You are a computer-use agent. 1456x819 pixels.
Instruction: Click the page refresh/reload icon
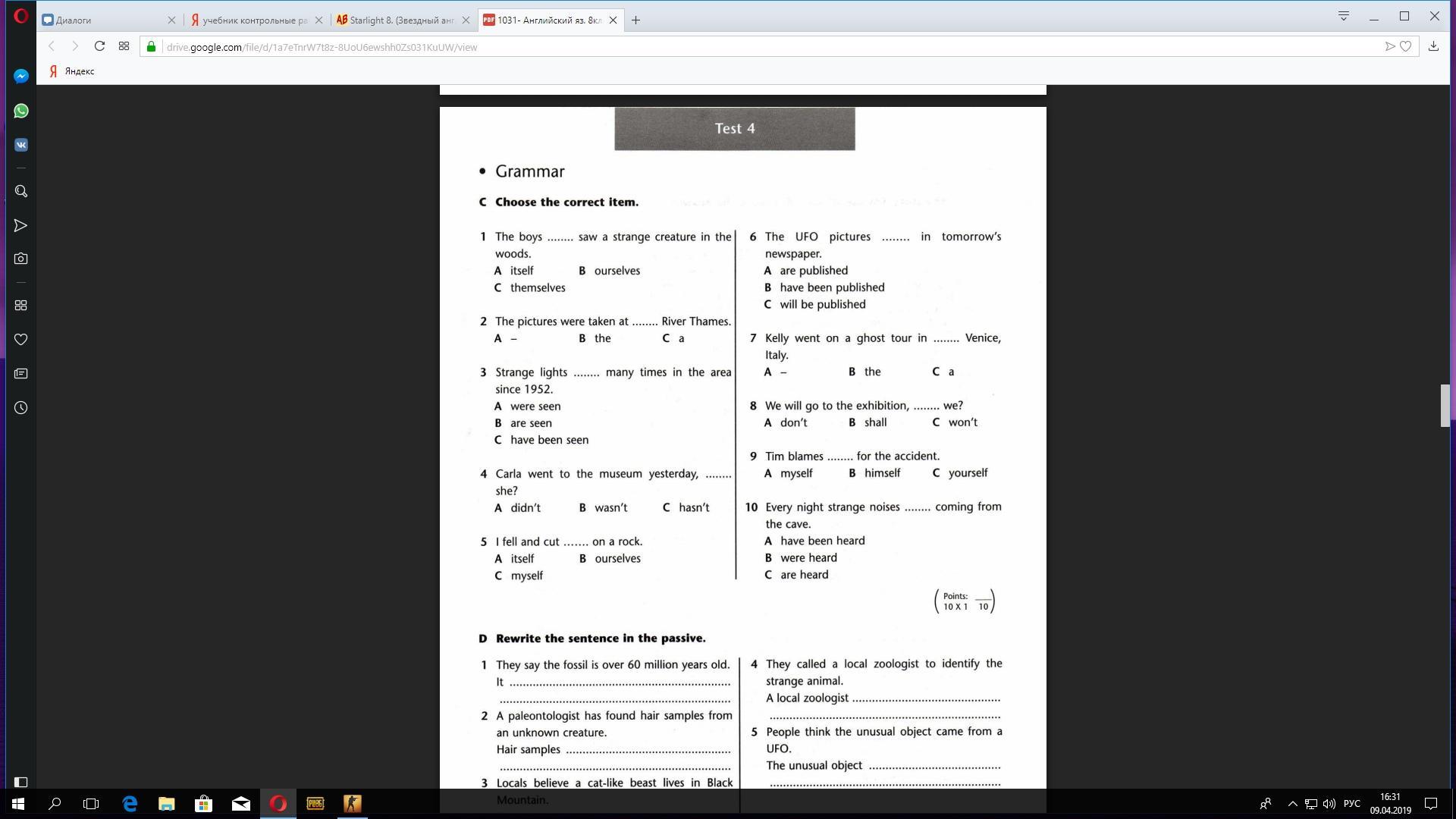100,46
